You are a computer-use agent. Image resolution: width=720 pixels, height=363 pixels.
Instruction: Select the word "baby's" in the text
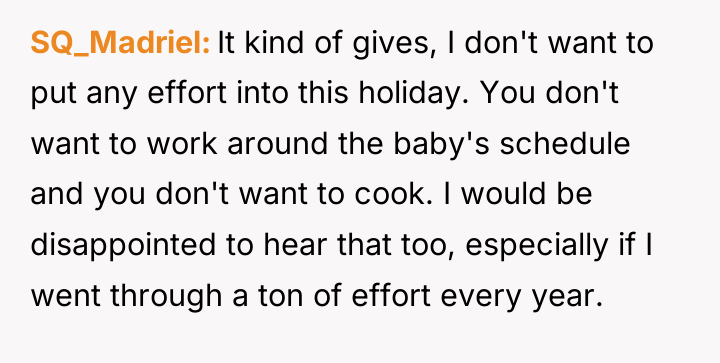(442, 144)
